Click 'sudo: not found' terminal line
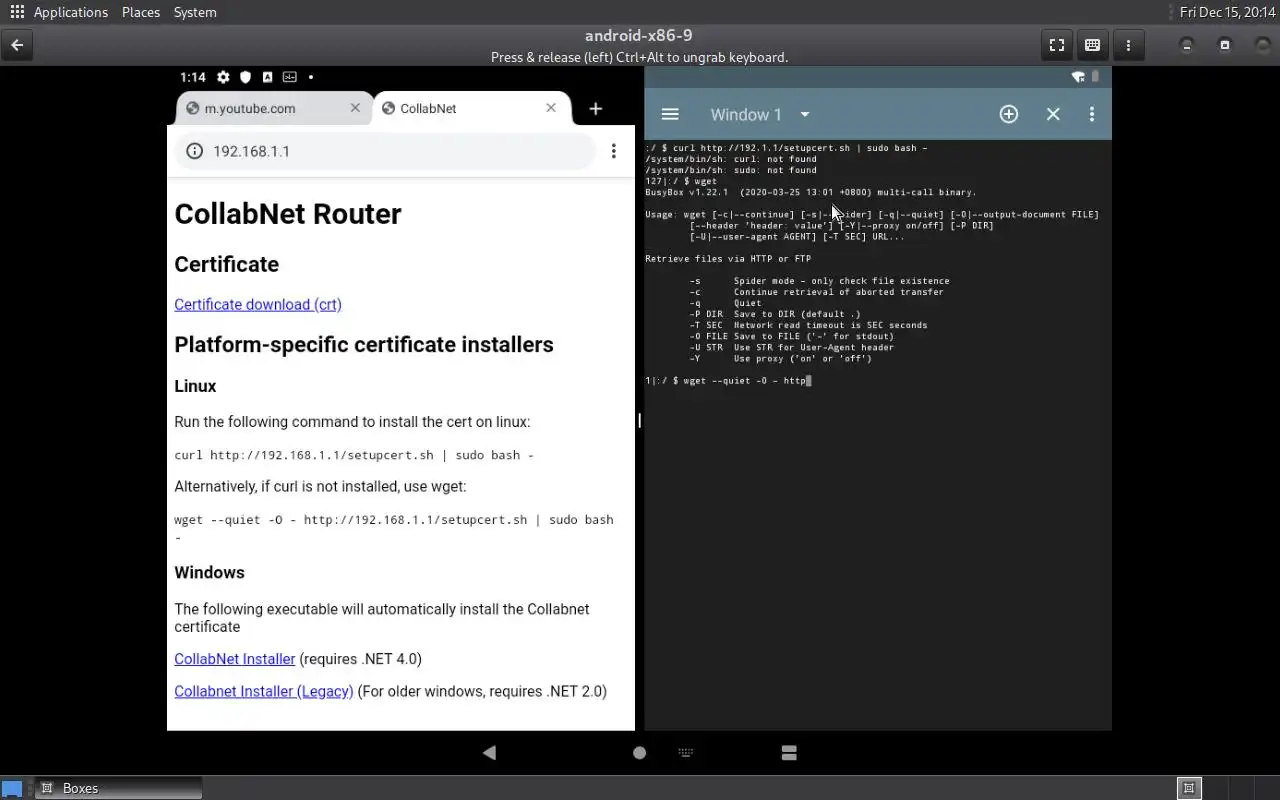Viewport: 1280px width, 800px height. pos(731,170)
